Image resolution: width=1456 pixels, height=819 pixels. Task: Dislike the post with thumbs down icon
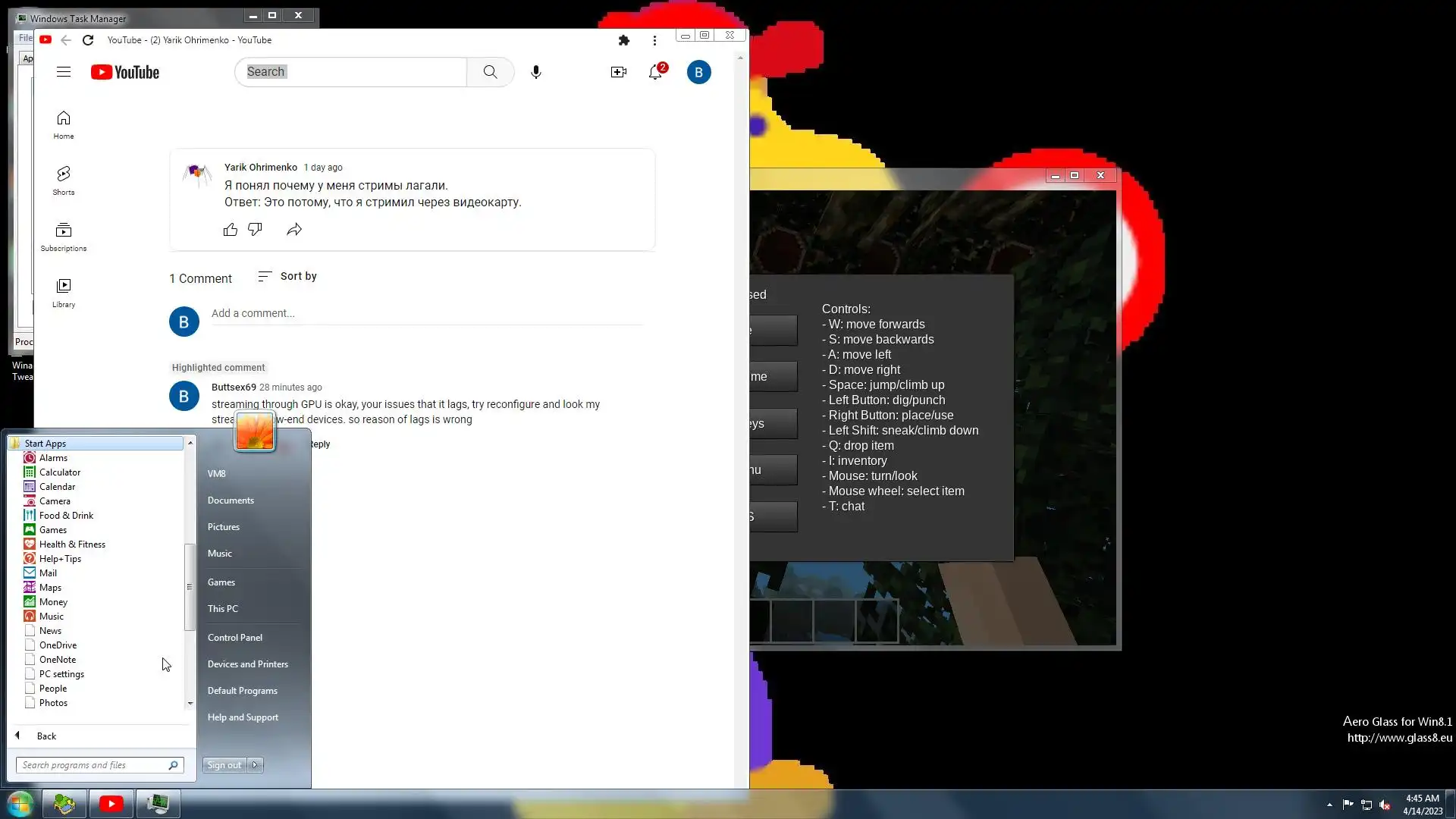[x=255, y=230]
